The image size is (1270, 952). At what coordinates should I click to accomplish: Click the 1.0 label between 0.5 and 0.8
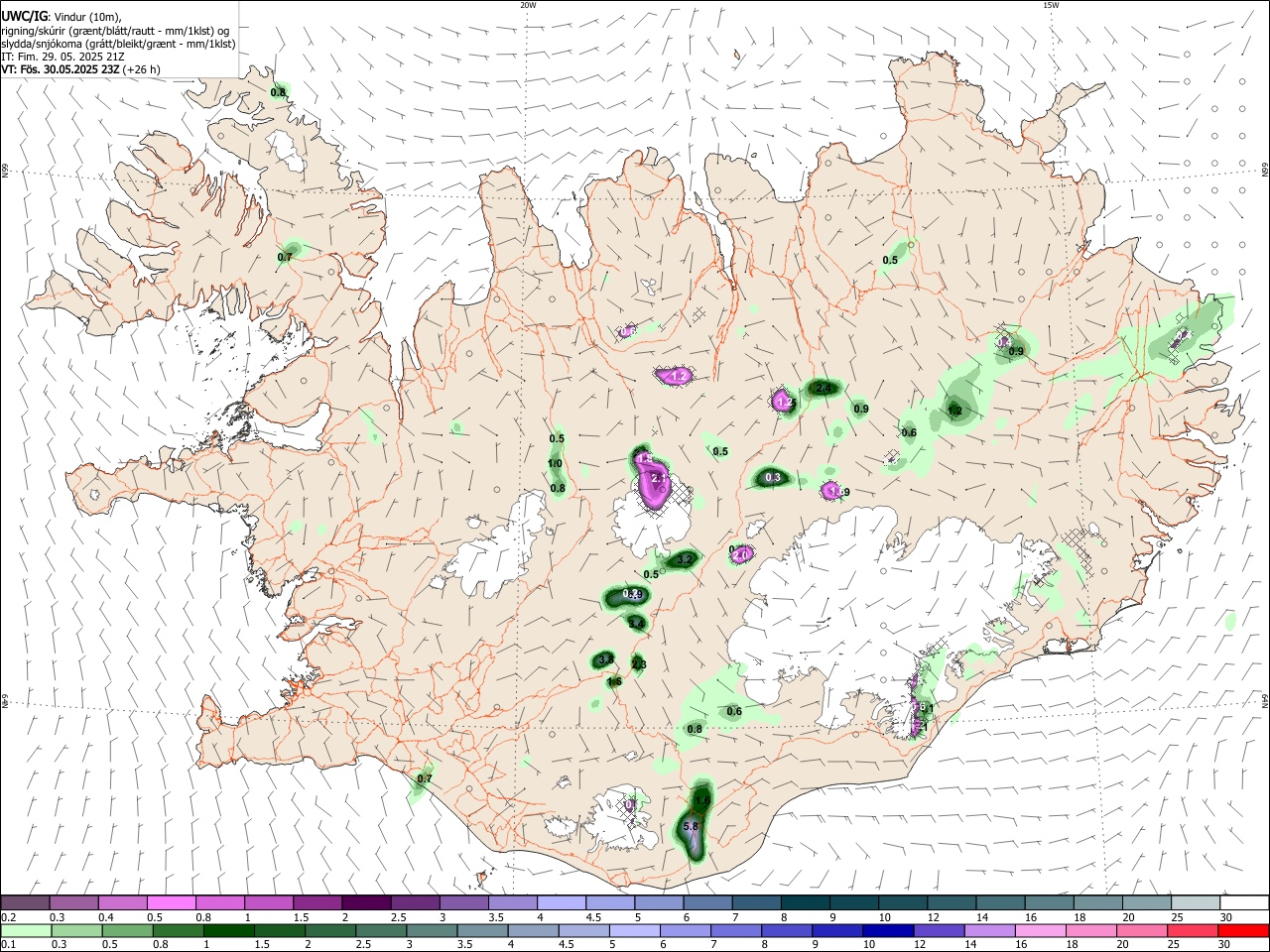(556, 463)
